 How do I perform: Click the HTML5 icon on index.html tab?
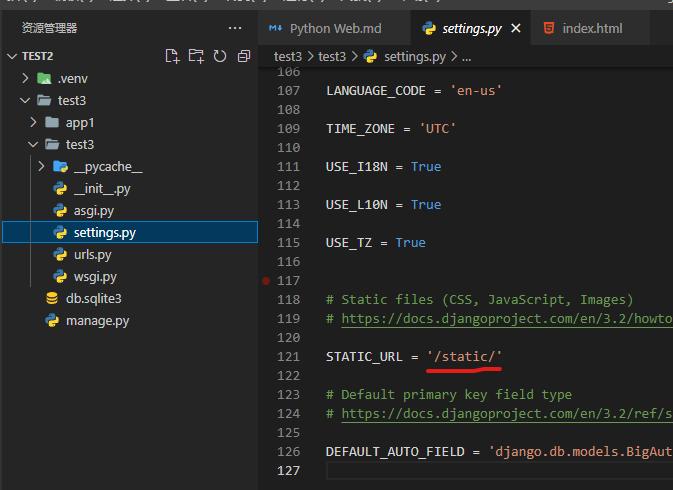click(x=549, y=28)
